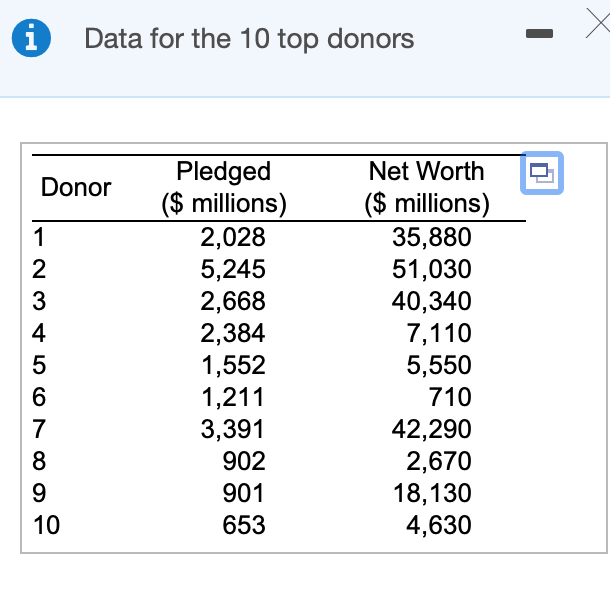The width and height of the screenshot is (610, 590).
Task: Select the pledged value 901 for donor 9
Action: tap(244, 493)
